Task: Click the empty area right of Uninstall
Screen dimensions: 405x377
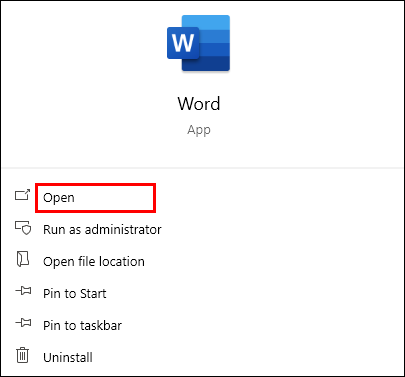Action: (247, 358)
